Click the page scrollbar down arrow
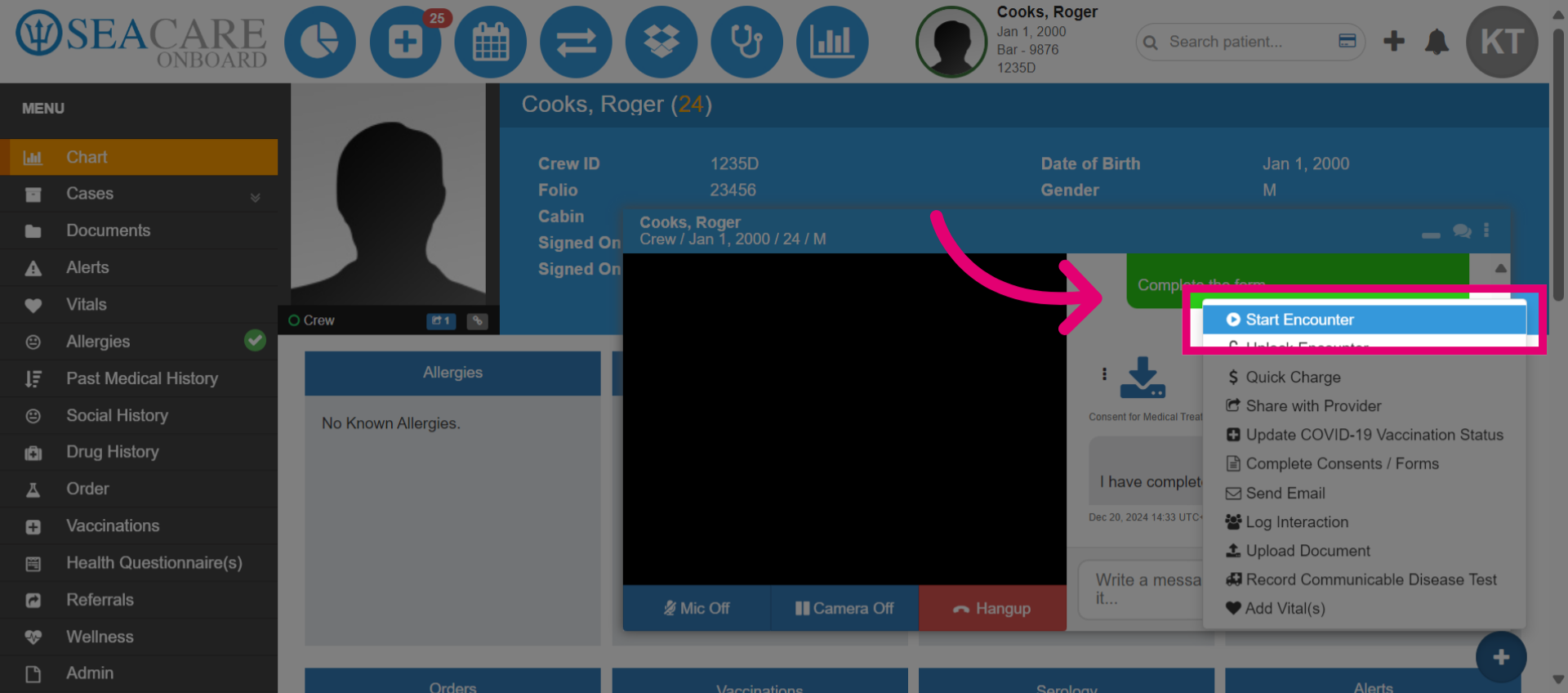 click(1558, 679)
